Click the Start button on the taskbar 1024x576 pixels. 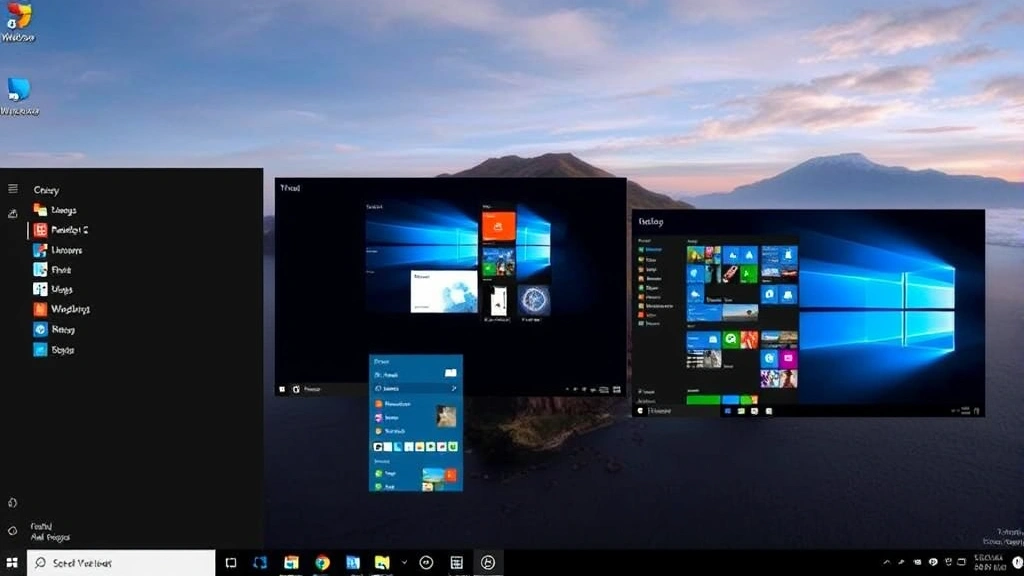pyautogui.click(x=13, y=562)
